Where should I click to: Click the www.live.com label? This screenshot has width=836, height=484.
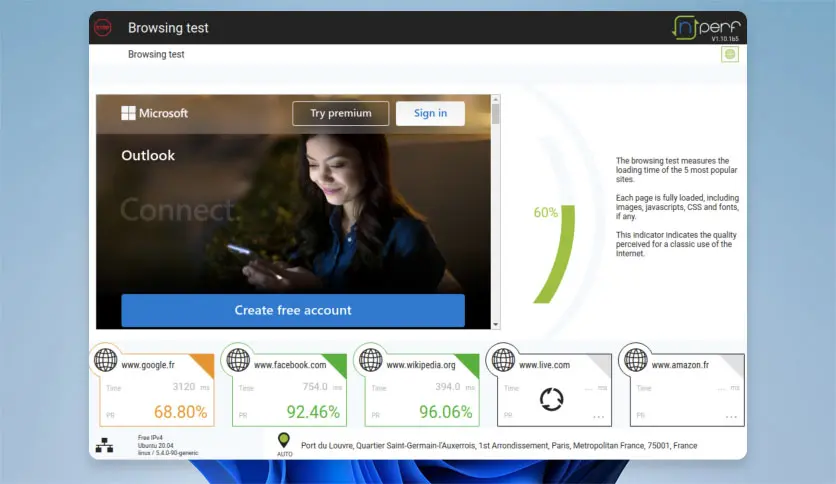tap(544, 365)
